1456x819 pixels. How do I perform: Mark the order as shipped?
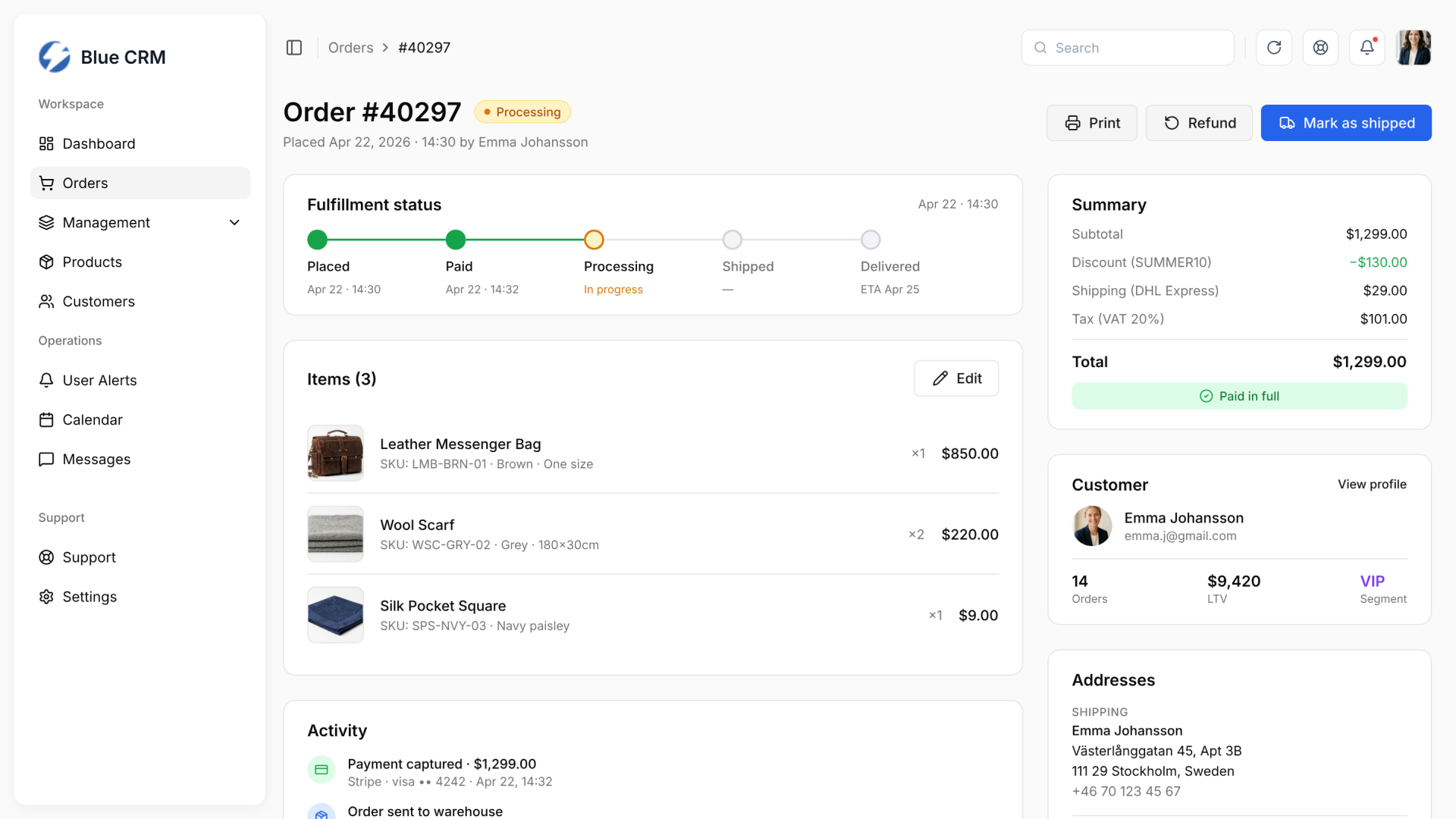click(x=1346, y=123)
